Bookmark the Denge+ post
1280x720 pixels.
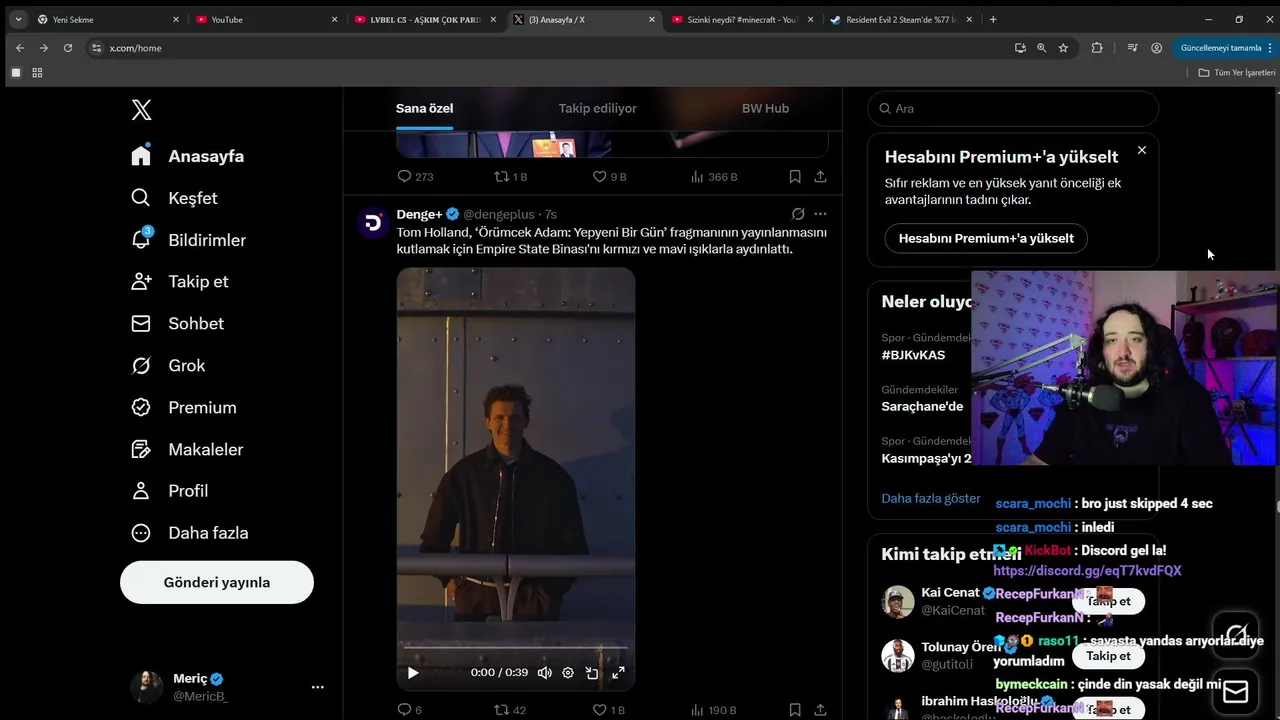[795, 710]
